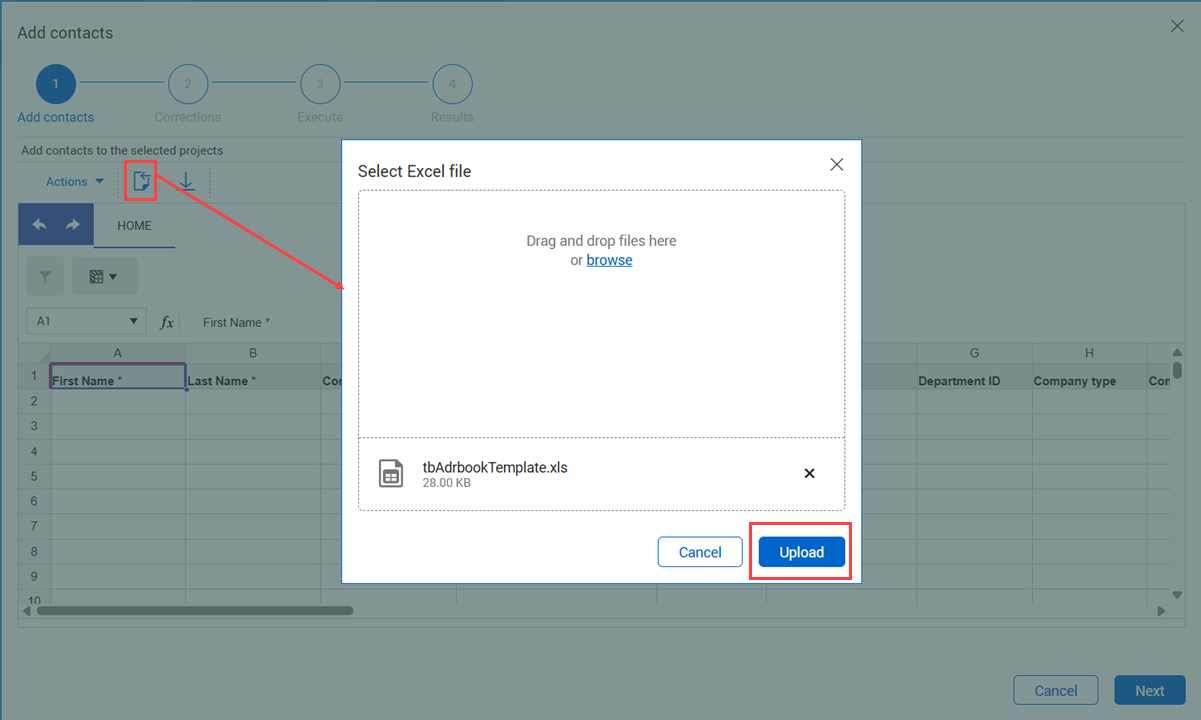The width and height of the screenshot is (1201, 720).
Task: Open the table format dropdown button
Action: [104, 276]
